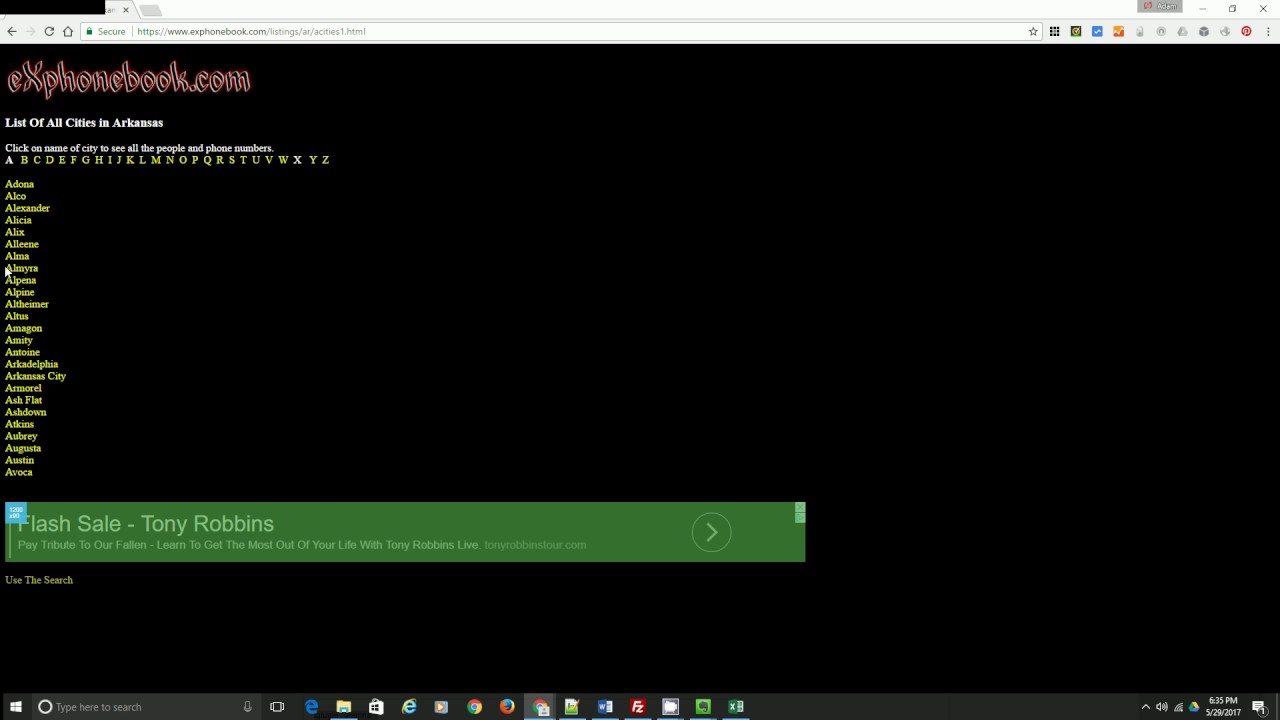Viewport: 1280px width, 720px height.
Task: Open the Arkansas City listing
Action: 35,376
